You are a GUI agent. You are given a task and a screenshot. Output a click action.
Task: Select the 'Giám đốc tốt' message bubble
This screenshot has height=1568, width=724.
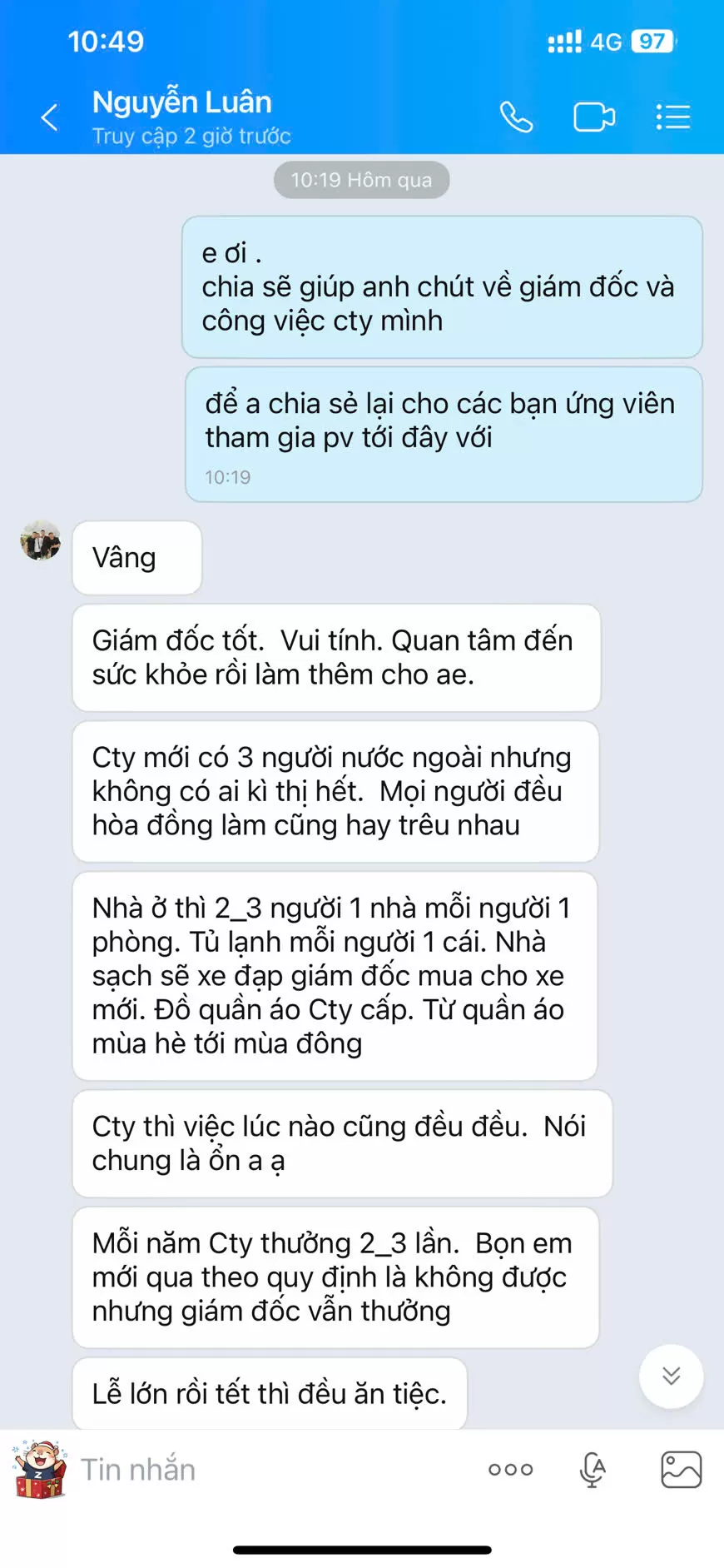click(336, 658)
